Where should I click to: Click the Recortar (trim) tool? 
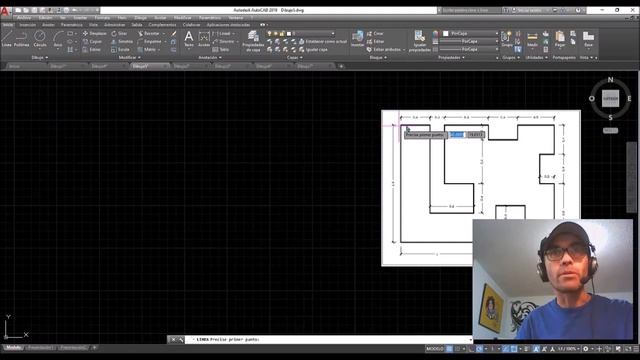pos(149,33)
